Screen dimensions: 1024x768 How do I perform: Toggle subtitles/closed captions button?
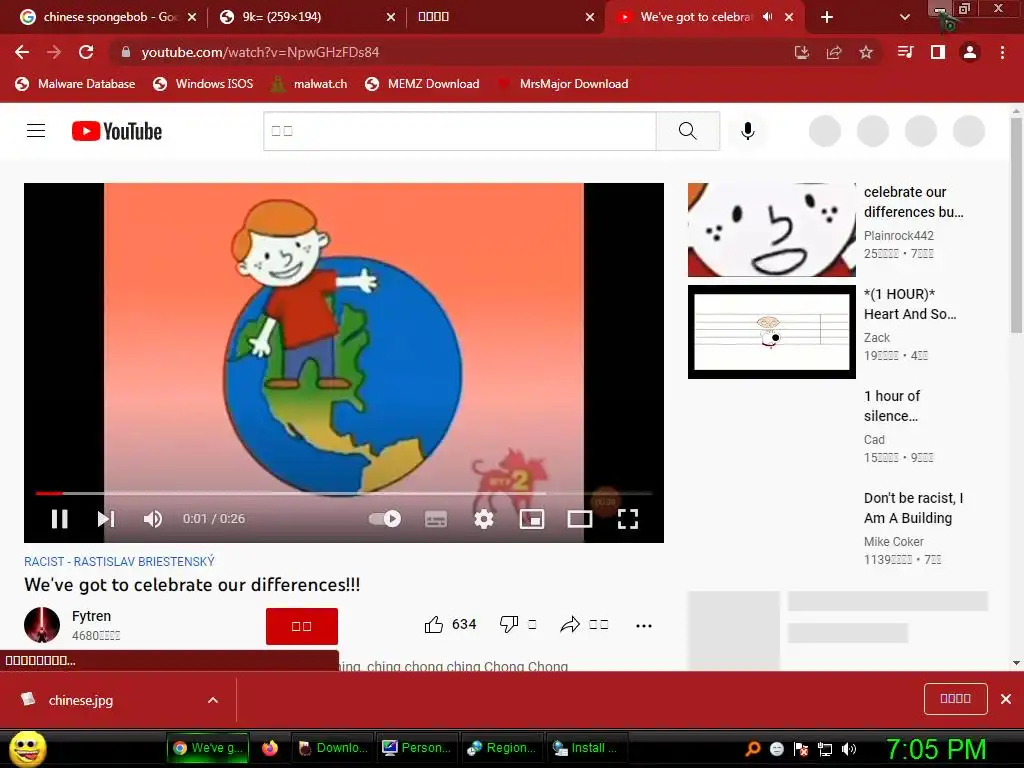click(436, 519)
